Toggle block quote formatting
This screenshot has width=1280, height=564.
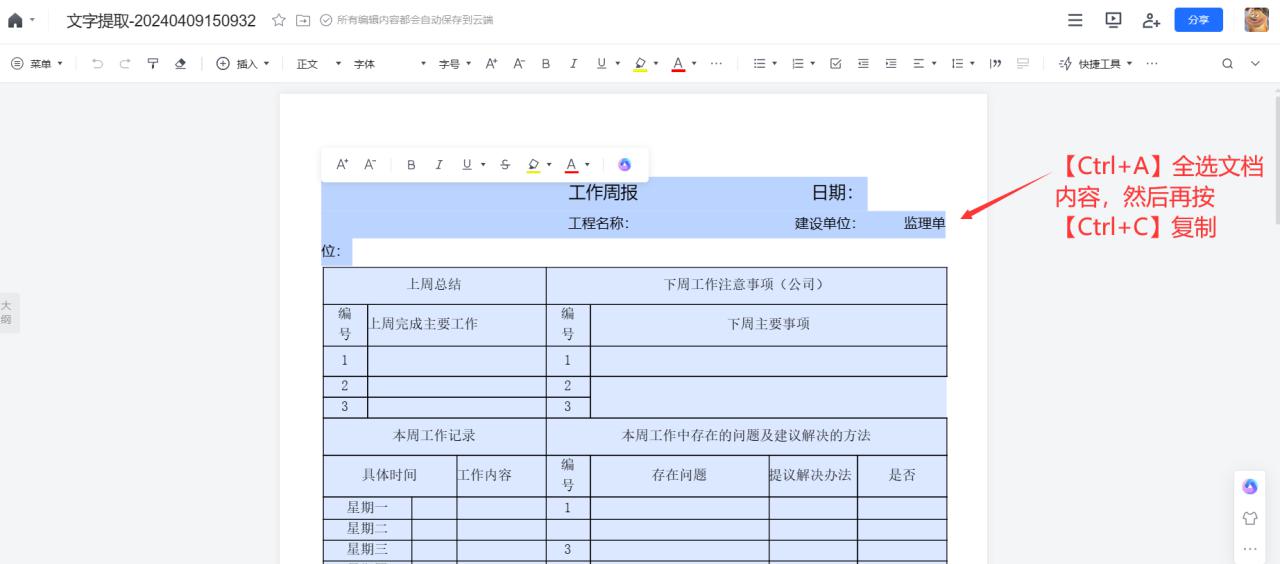point(996,63)
